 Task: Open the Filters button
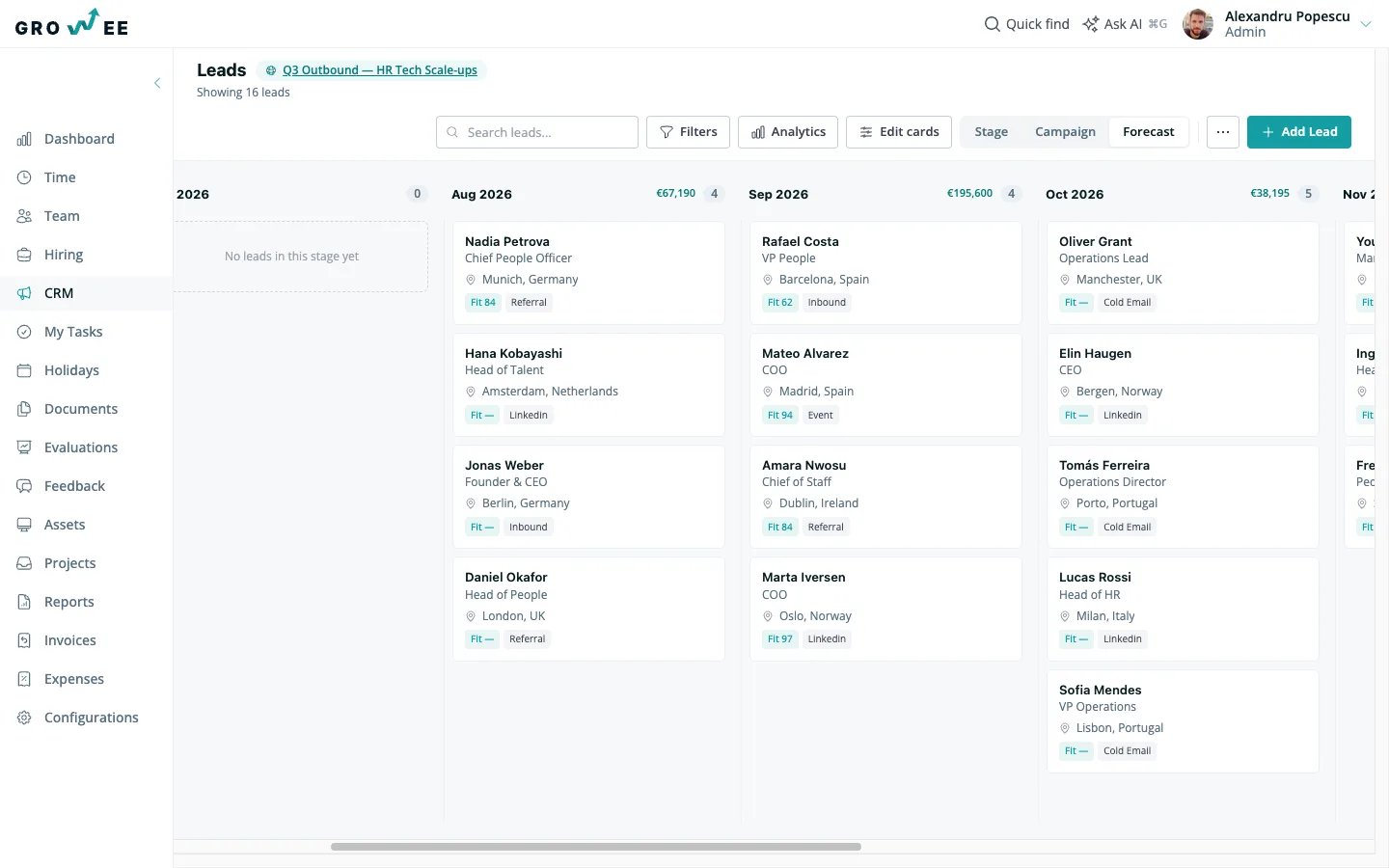(688, 132)
